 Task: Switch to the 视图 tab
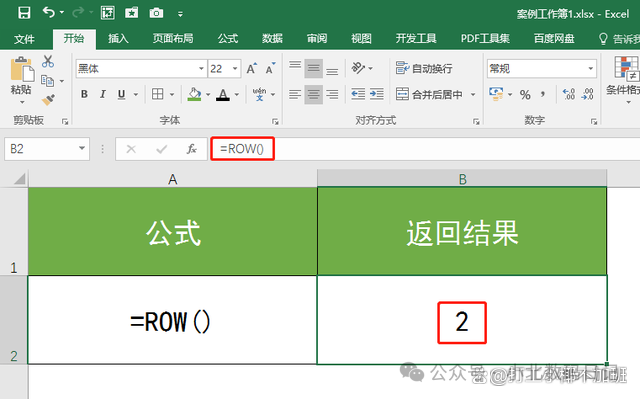pyautogui.click(x=361, y=39)
